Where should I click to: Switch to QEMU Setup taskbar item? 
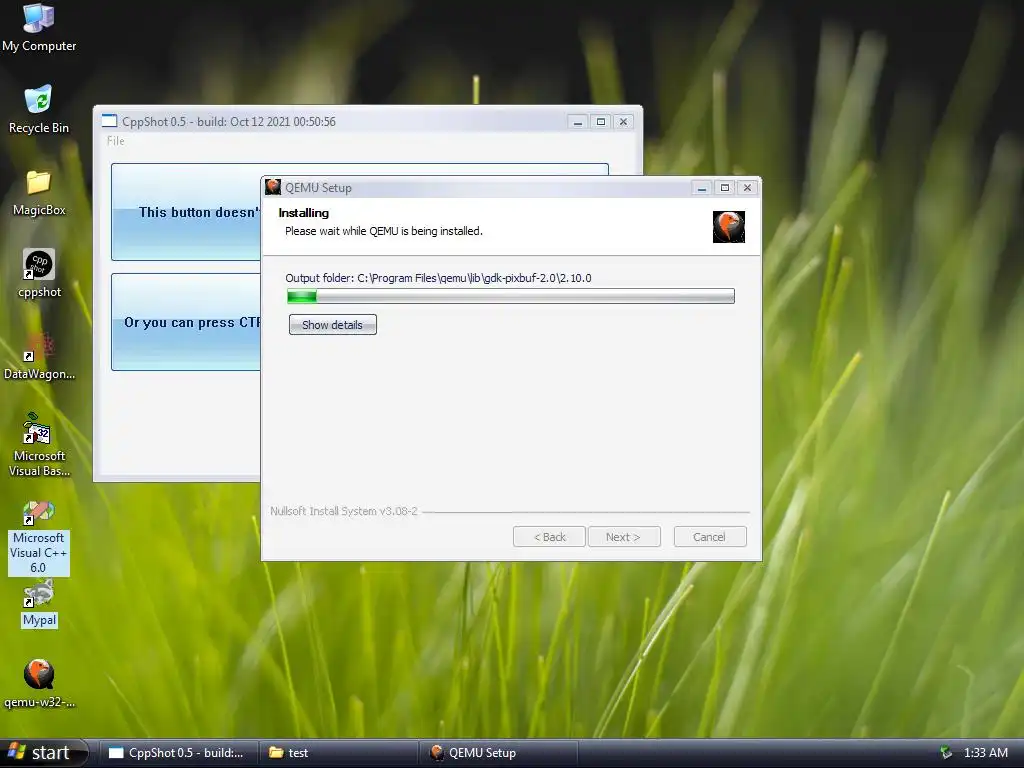pos(498,753)
